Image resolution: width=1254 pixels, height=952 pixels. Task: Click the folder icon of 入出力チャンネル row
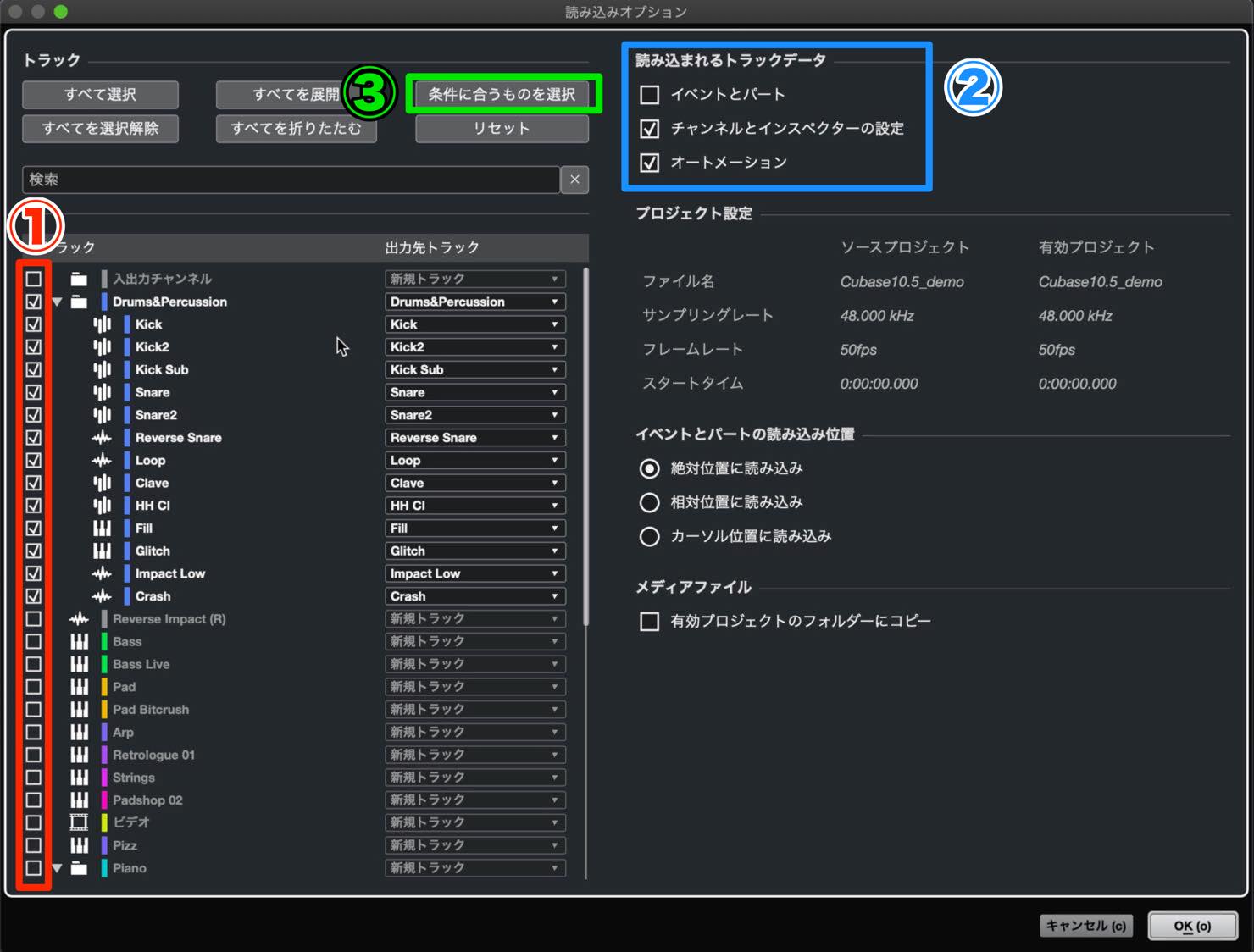click(x=79, y=279)
